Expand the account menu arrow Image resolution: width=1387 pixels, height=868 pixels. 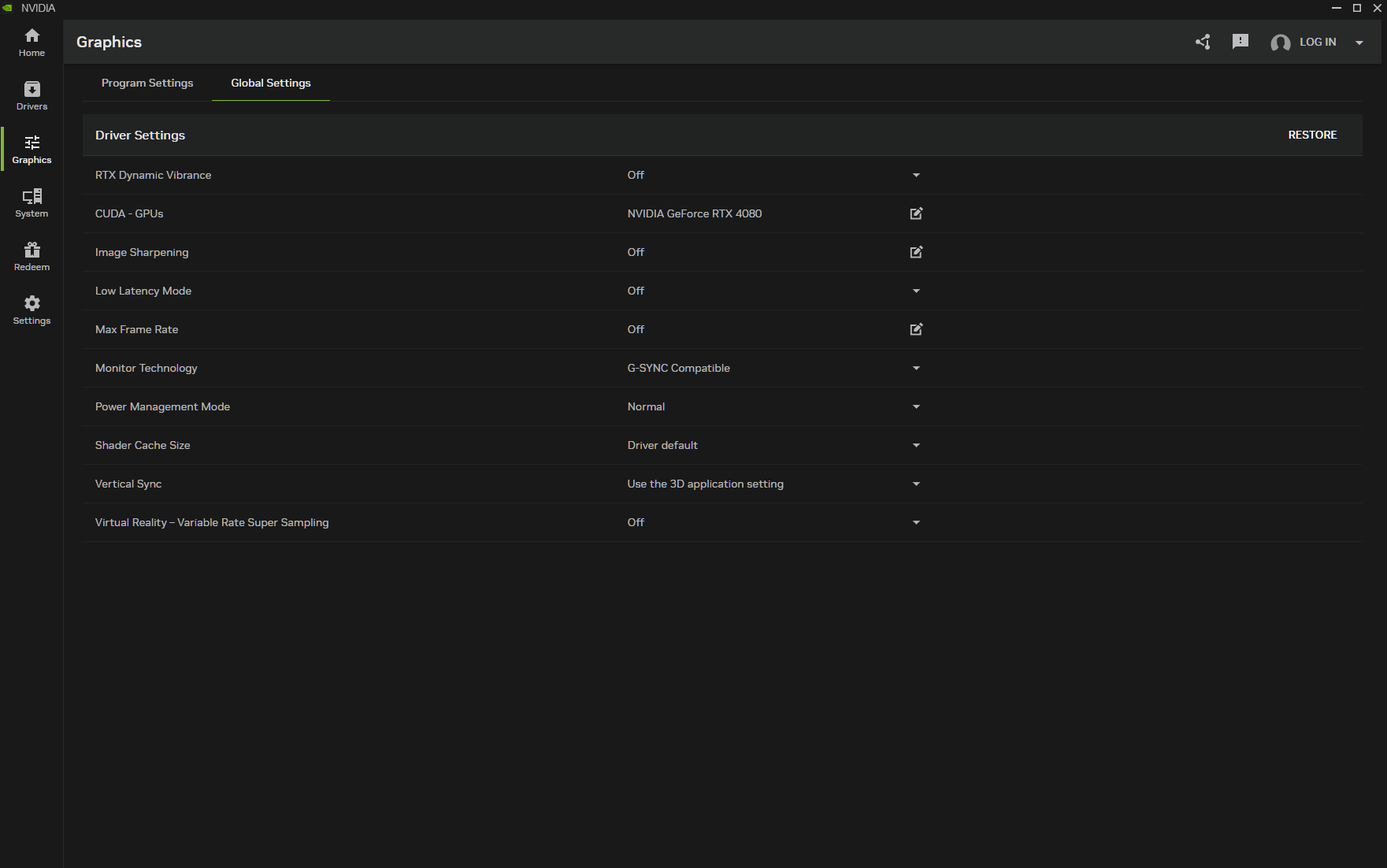(x=1359, y=43)
